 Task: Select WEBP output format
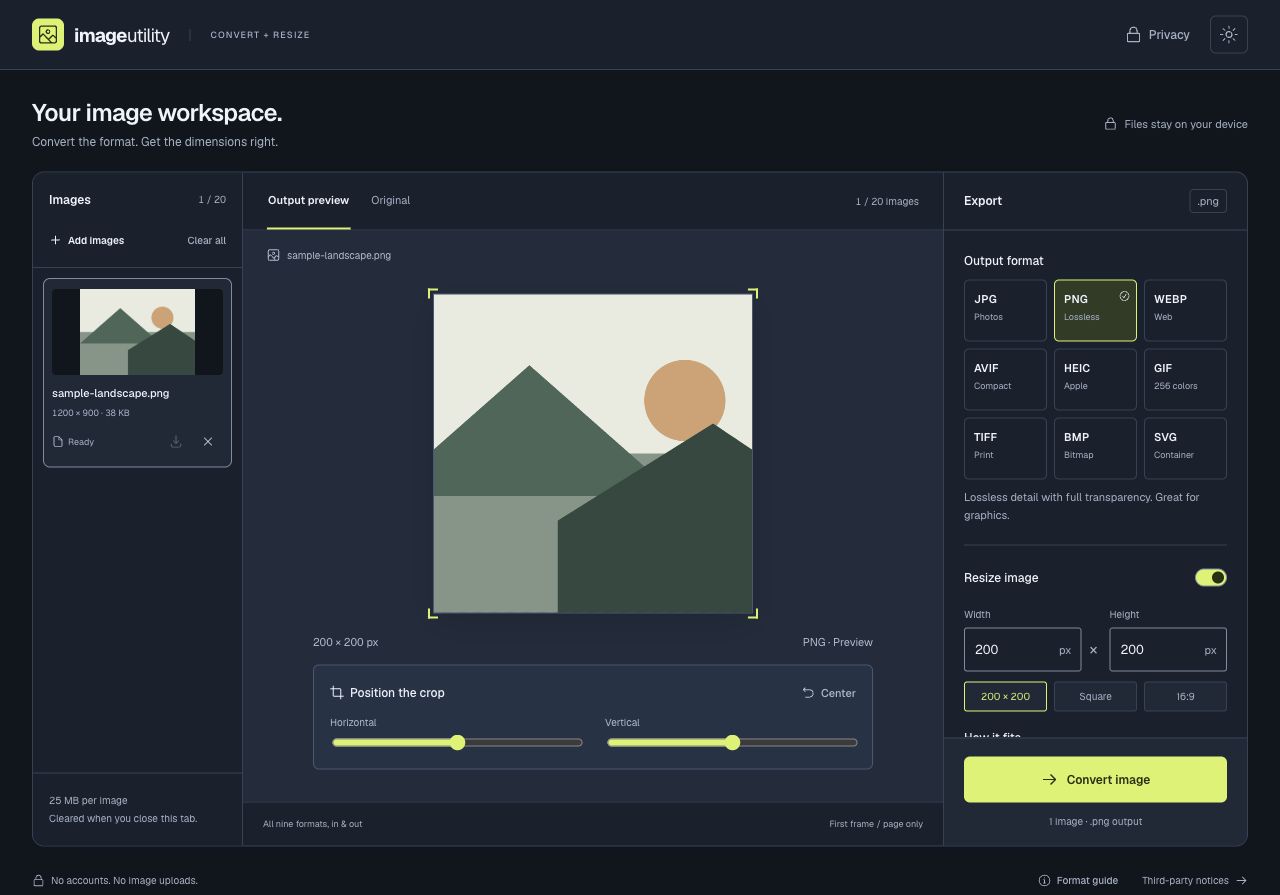point(1185,310)
